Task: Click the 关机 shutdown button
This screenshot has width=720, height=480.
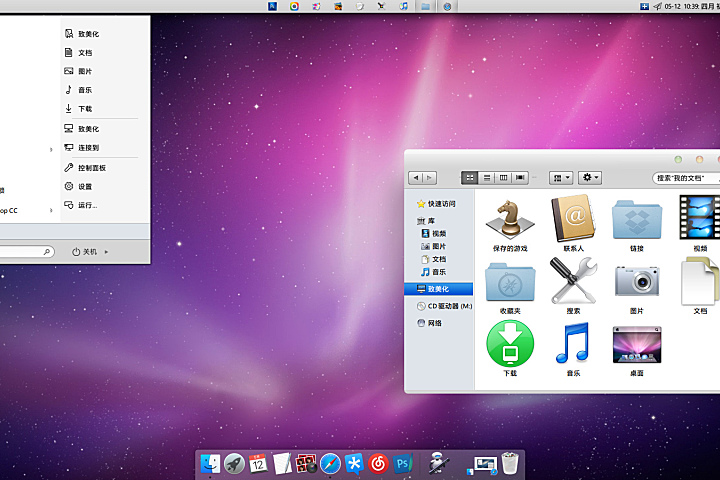Action: point(84,252)
